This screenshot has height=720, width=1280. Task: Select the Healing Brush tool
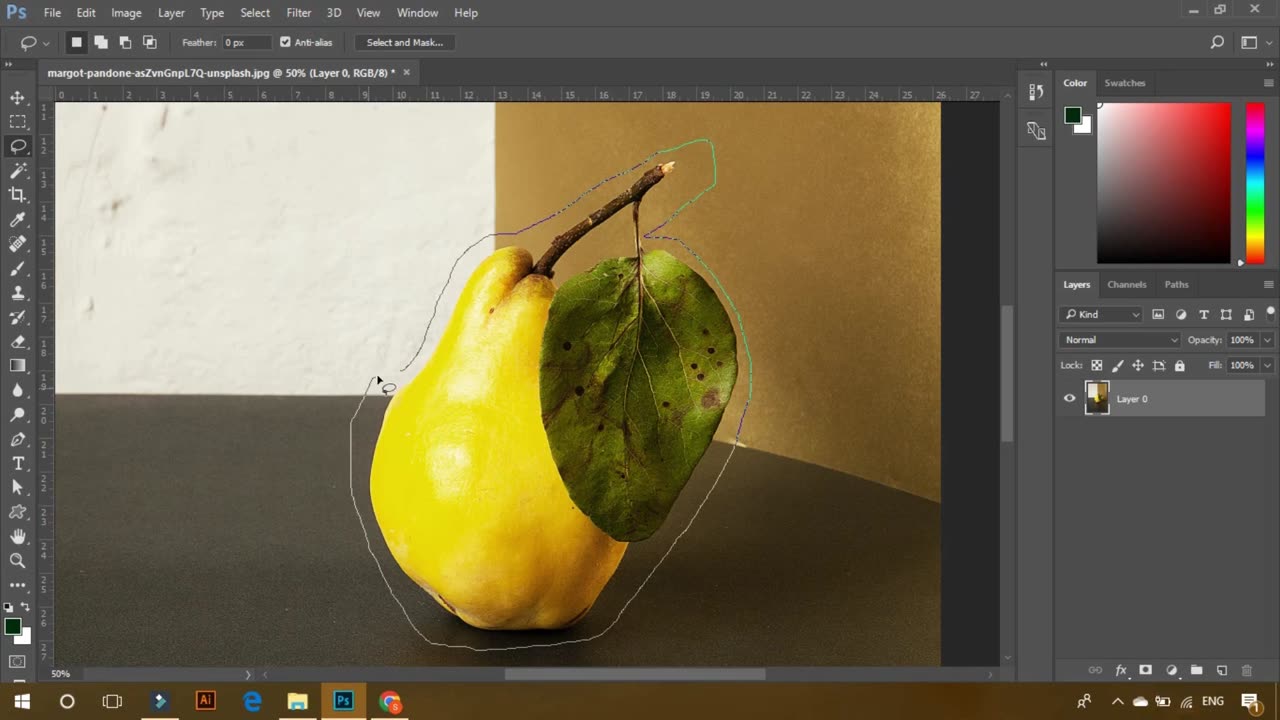[x=18, y=243]
